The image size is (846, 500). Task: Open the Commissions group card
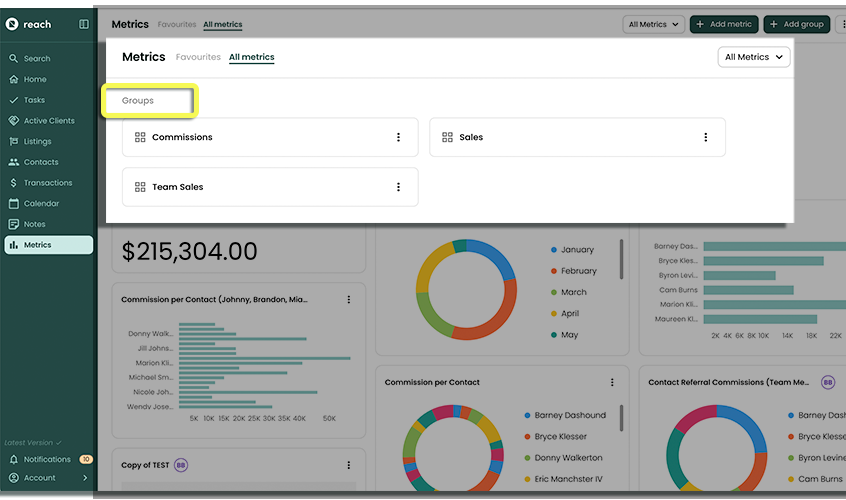click(x=260, y=138)
